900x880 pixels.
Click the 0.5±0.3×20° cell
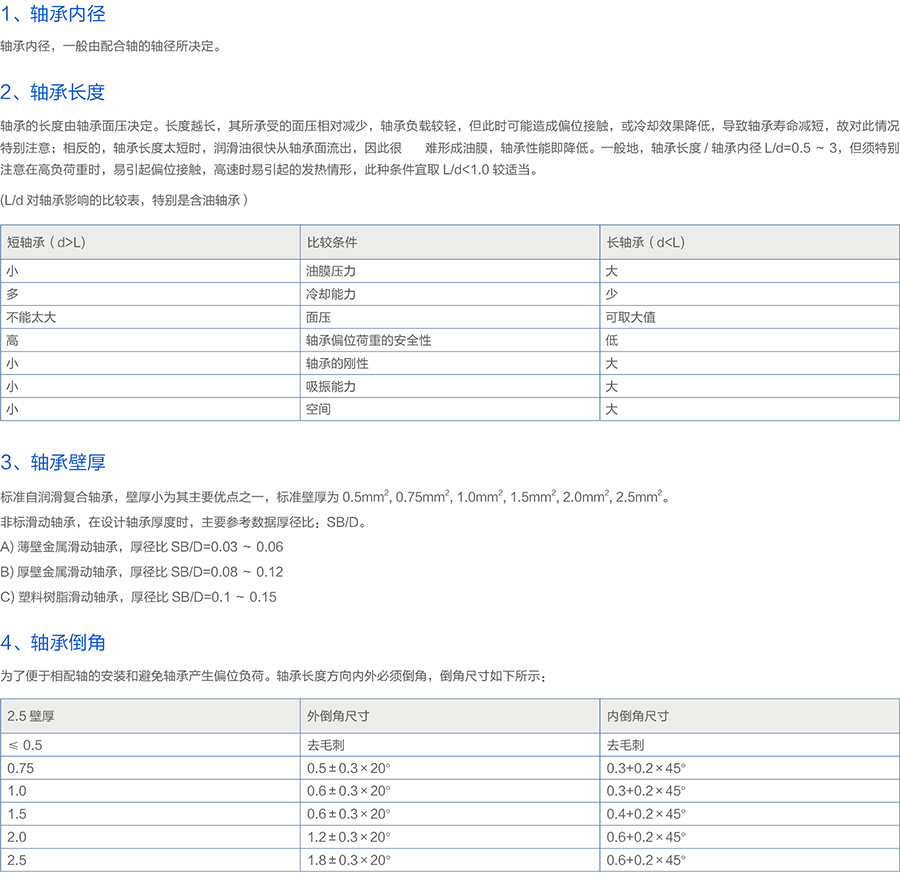pos(450,768)
